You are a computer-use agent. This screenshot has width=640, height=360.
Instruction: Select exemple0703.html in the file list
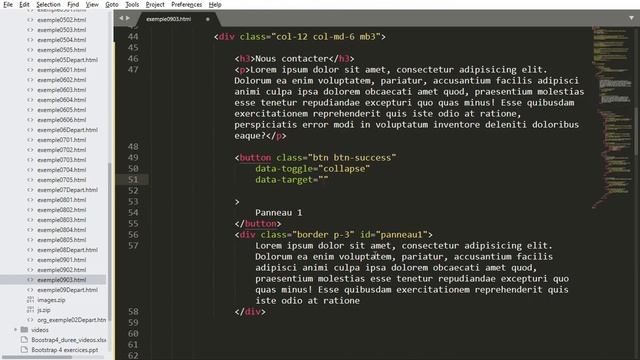point(62,160)
